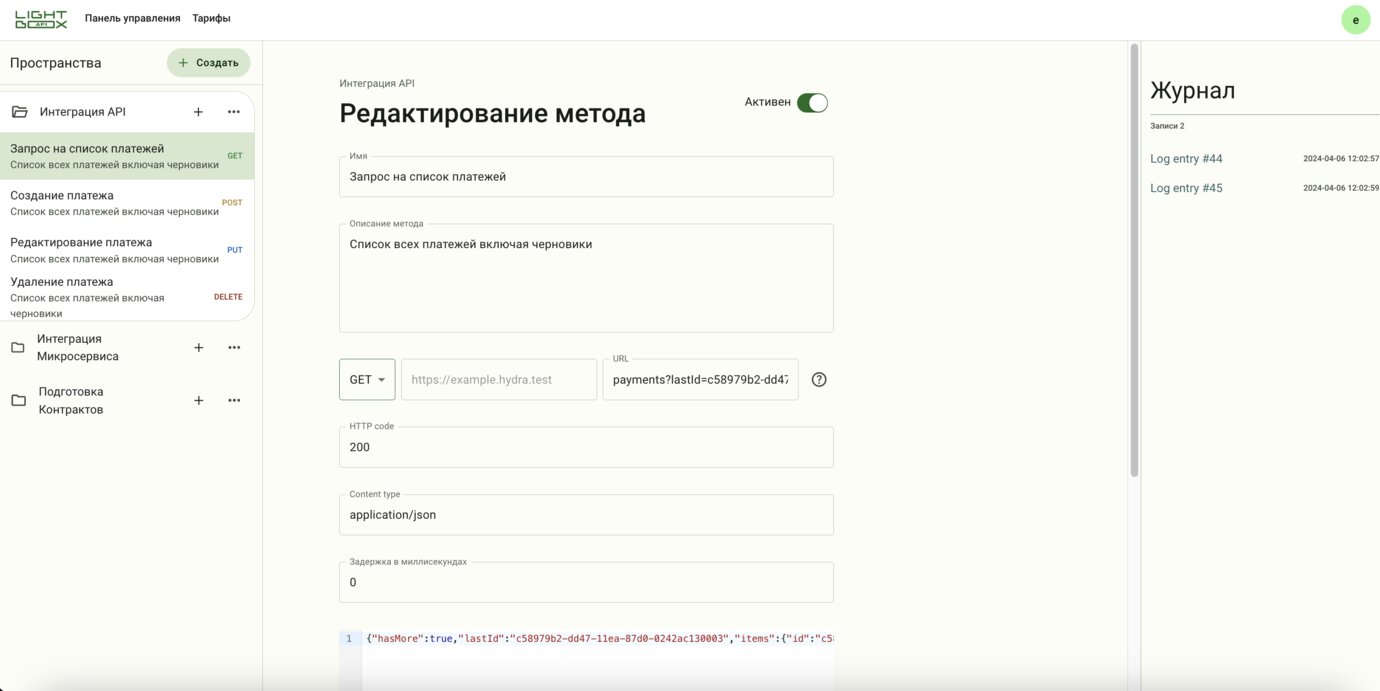
Task: Click the Интеграция API breadcrumb
Action: coord(377,84)
